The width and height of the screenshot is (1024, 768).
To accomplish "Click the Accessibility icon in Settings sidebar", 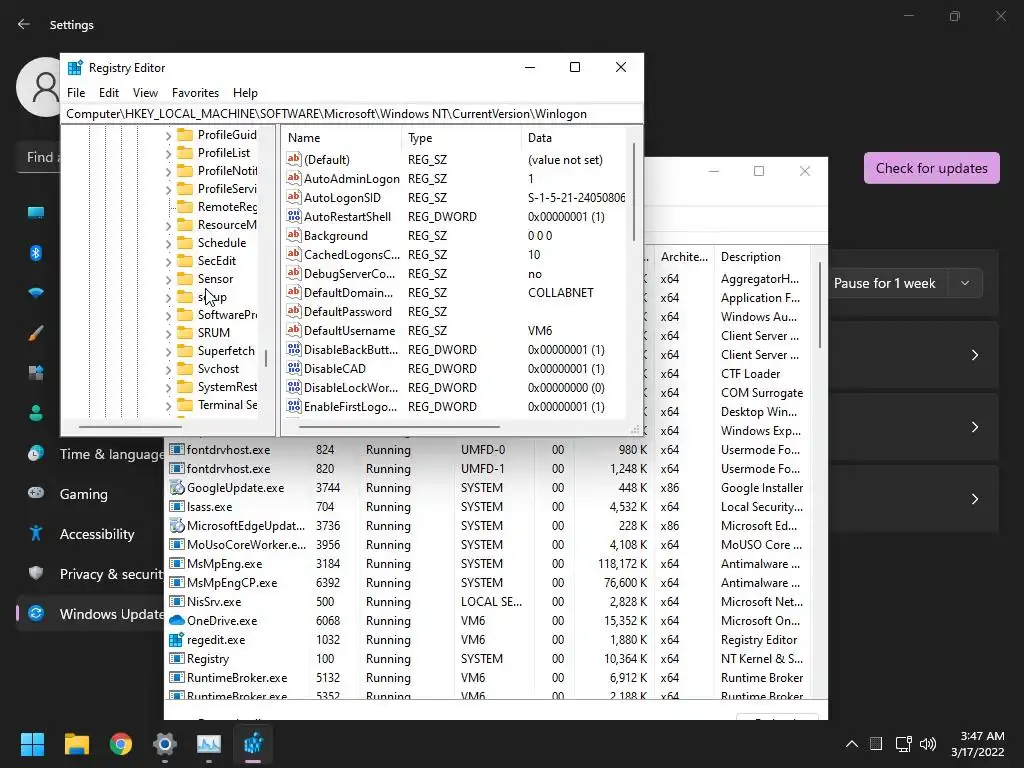I will tap(36, 534).
